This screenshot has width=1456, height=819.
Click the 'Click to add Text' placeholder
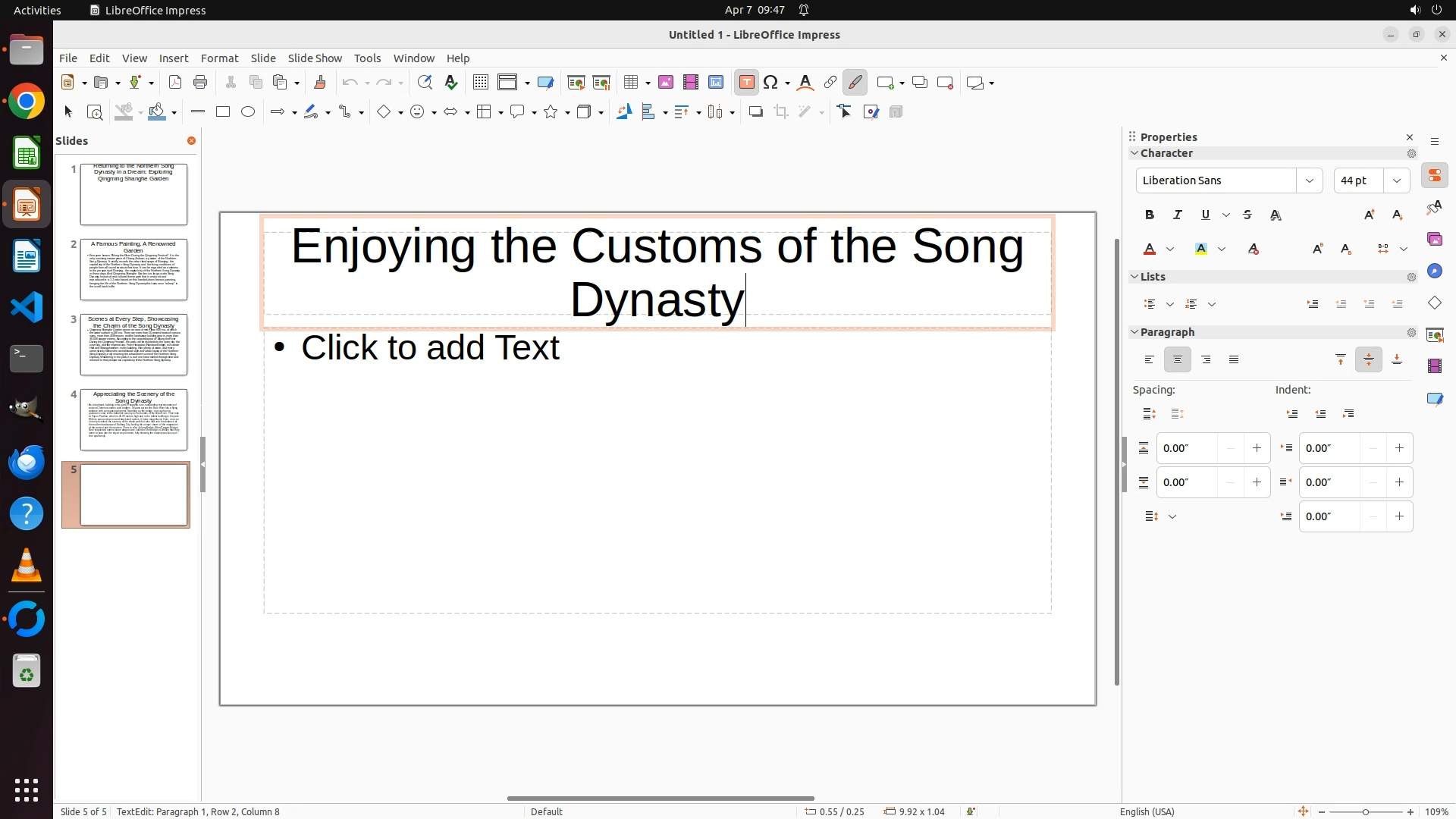tap(430, 348)
